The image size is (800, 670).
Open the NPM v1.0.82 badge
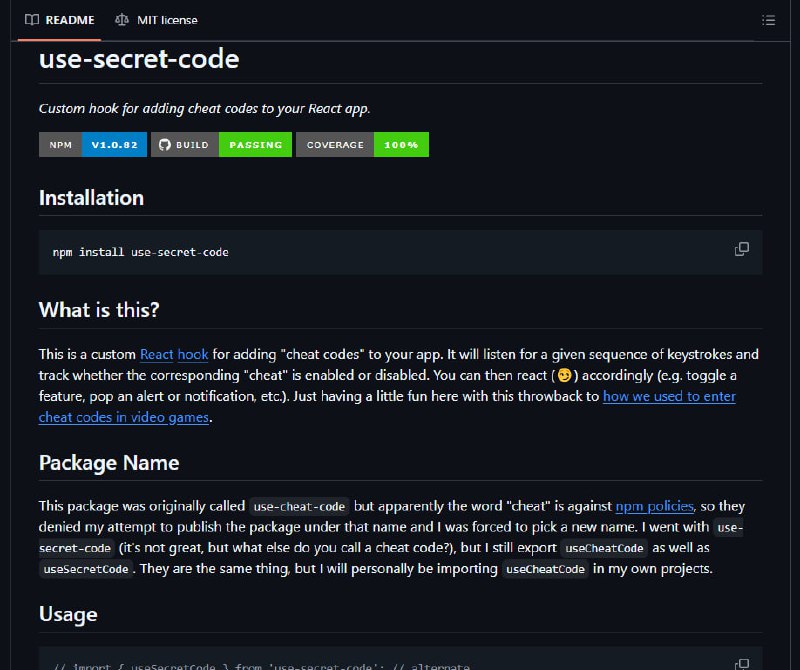point(93,144)
